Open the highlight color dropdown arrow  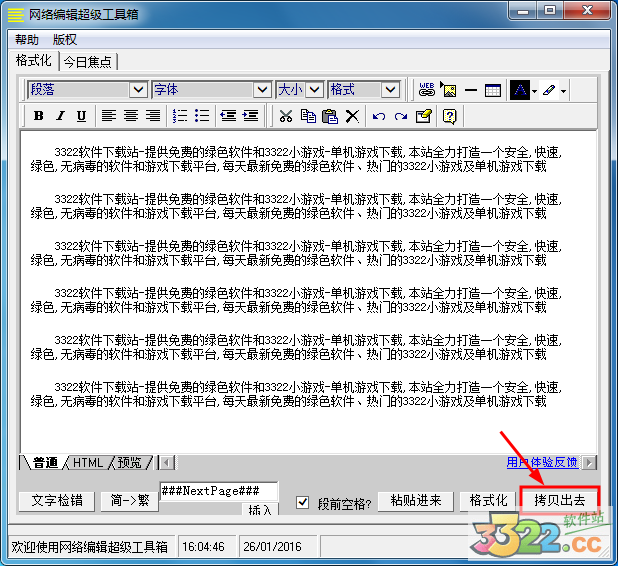(x=564, y=91)
